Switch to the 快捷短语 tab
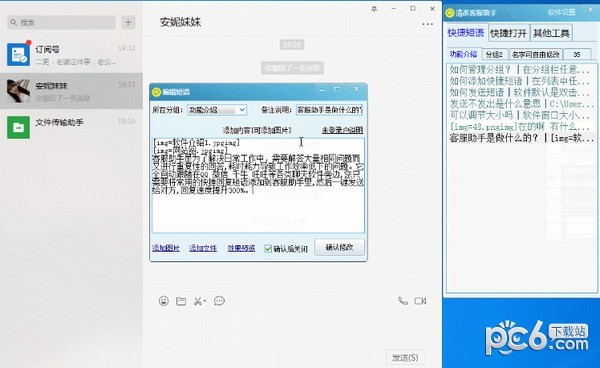This screenshot has height=368, width=600. pyautogui.click(x=466, y=33)
